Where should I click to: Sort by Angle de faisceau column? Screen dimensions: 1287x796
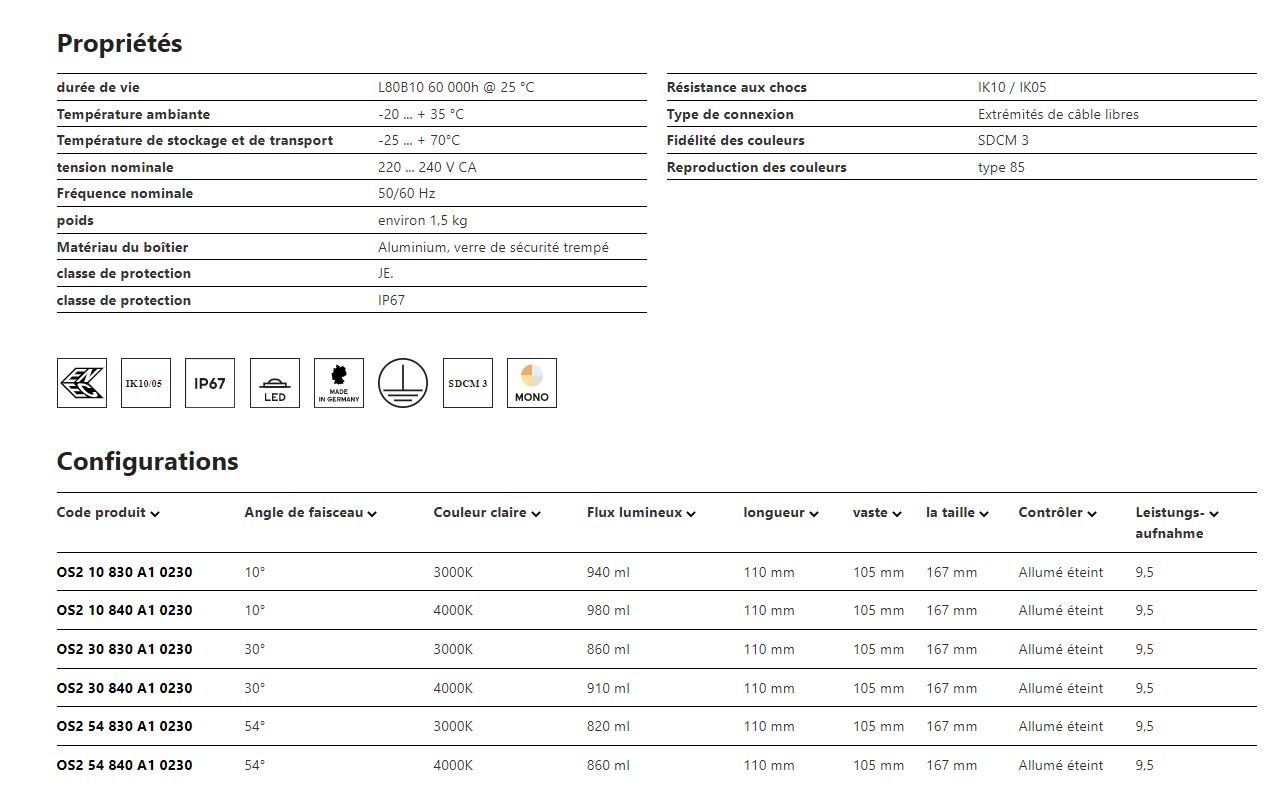[x=310, y=513]
